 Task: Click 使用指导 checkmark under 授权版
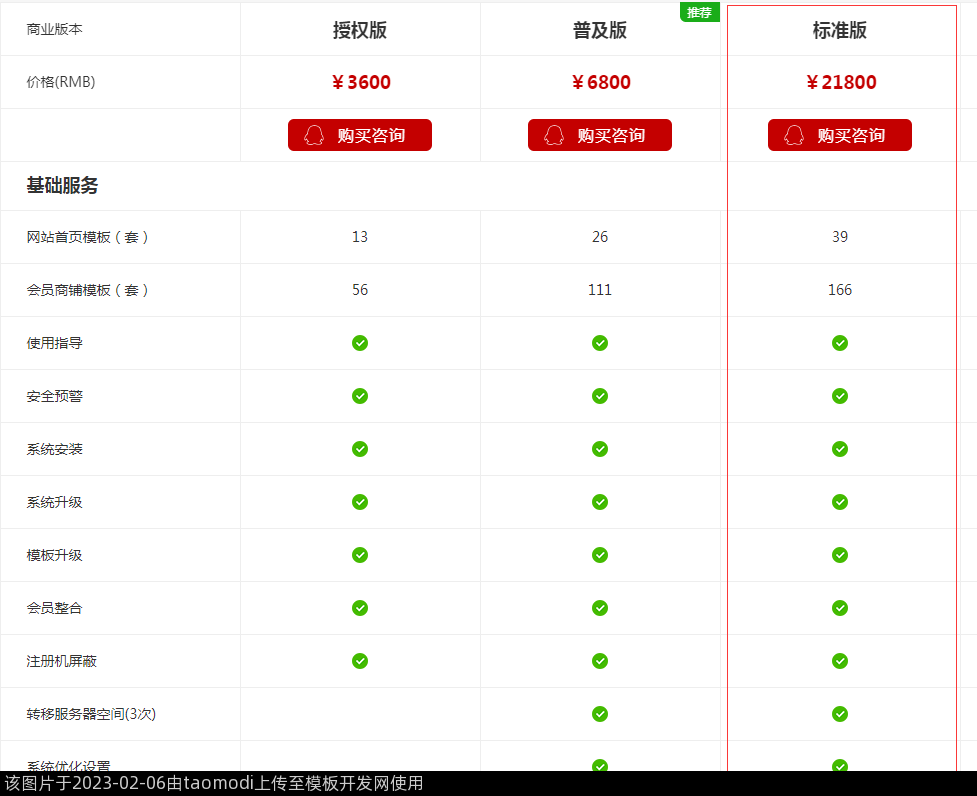pyautogui.click(x=360, y=343)
